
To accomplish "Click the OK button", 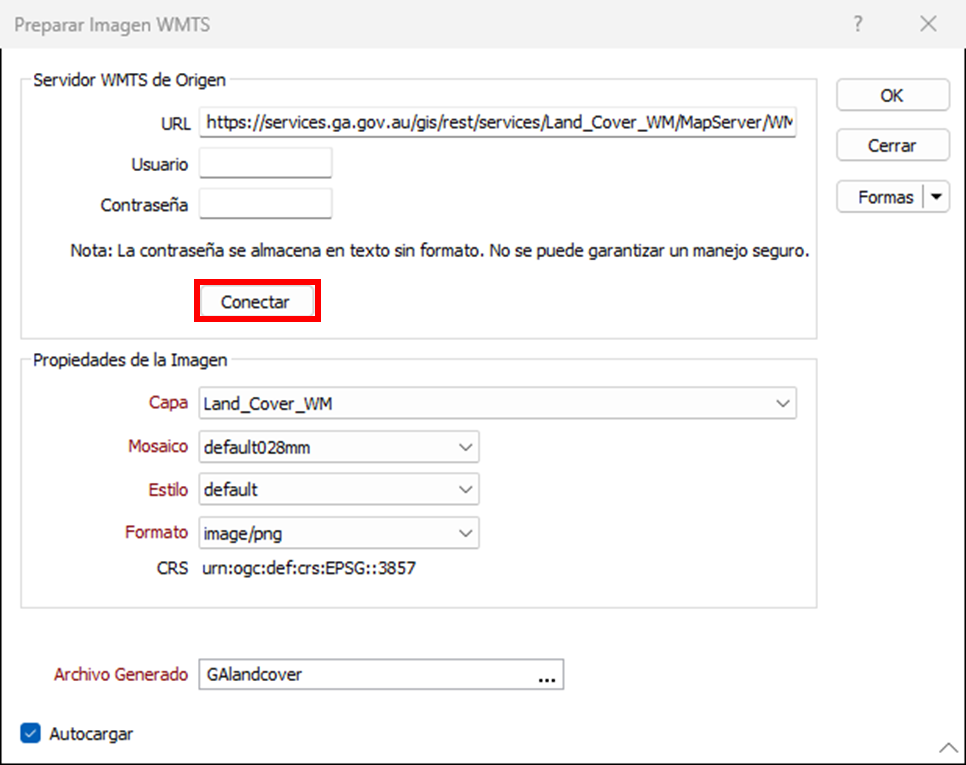I will point(892,96).
